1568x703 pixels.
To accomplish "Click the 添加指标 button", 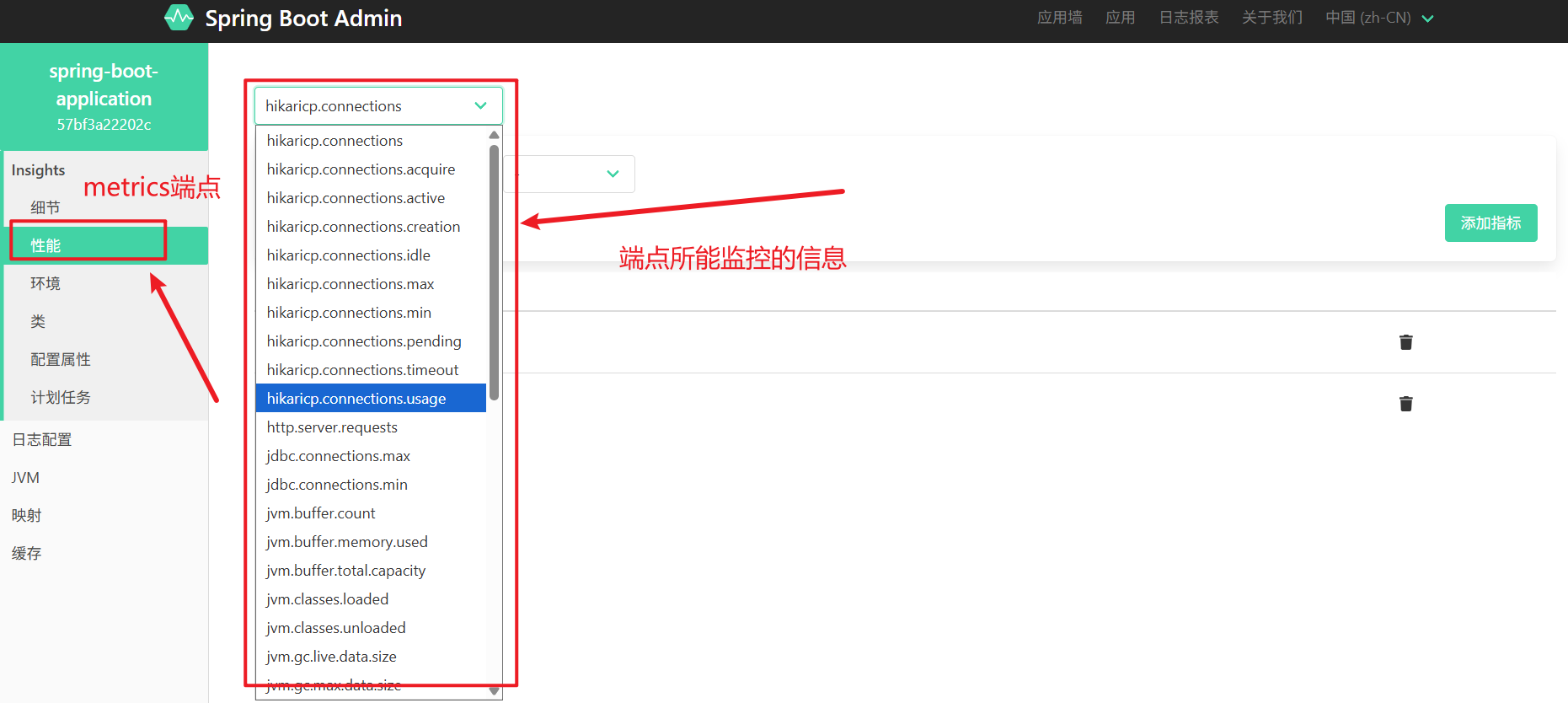I will [x=1490, y=223].
